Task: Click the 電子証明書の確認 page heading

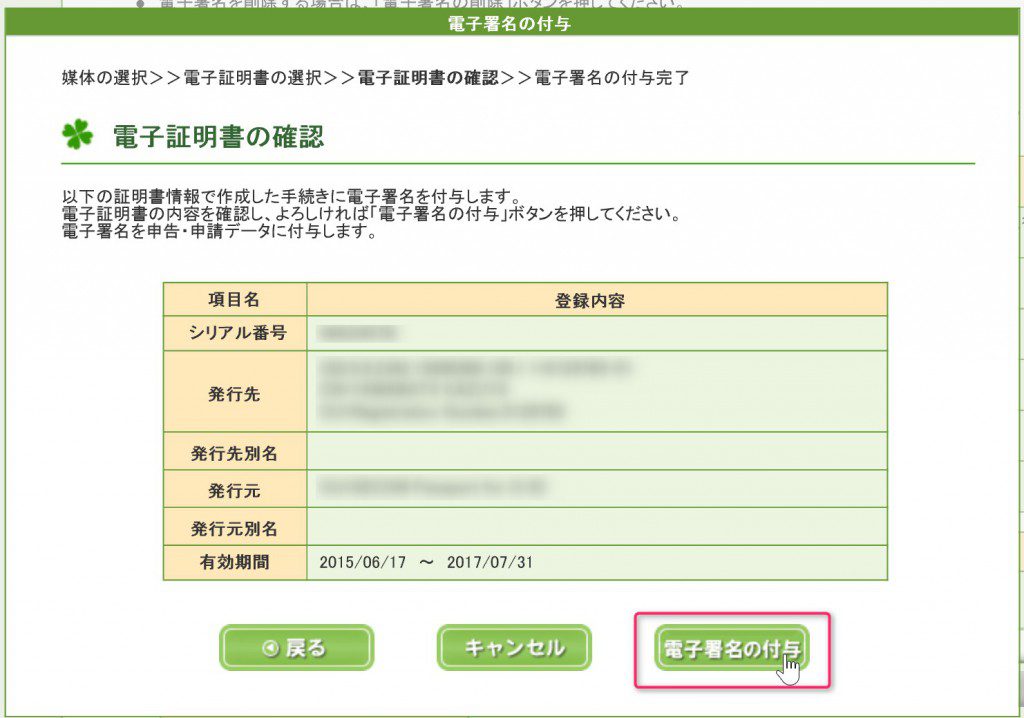Action: [x=218, y=136]
